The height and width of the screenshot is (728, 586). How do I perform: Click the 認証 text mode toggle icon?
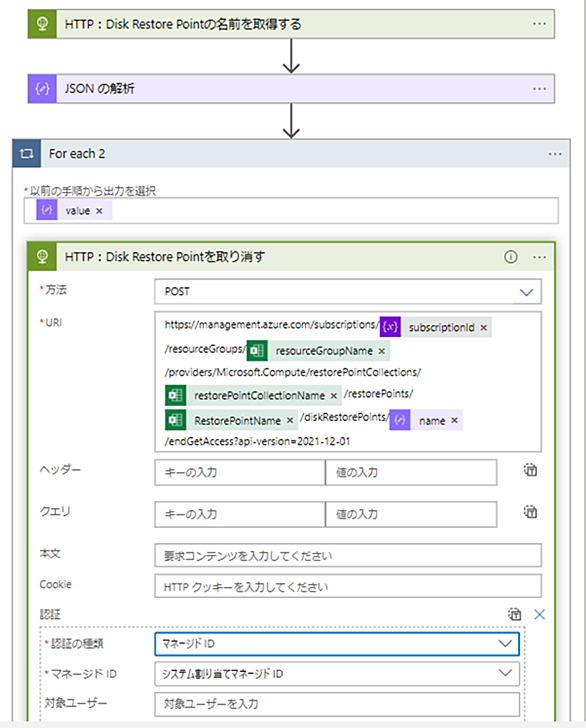pyautogui.click(x=514, y=614)
